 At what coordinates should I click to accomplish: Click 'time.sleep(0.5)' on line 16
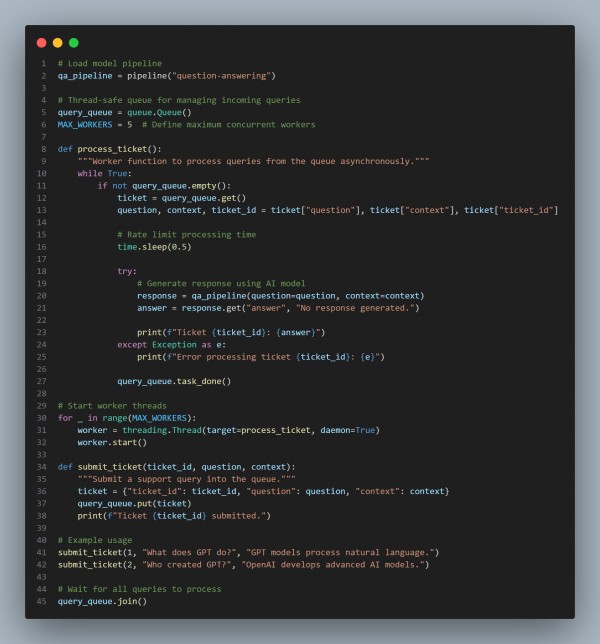point(154,247)
